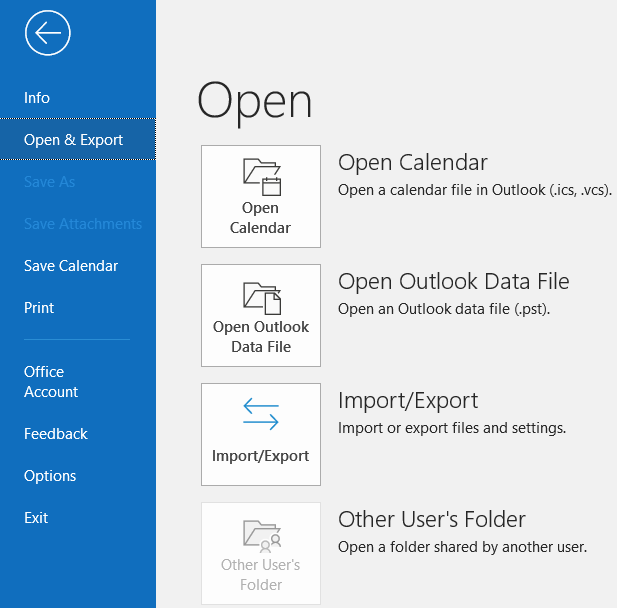Click Exit to close Outlook
617x608 pixels.
(78, 518)
